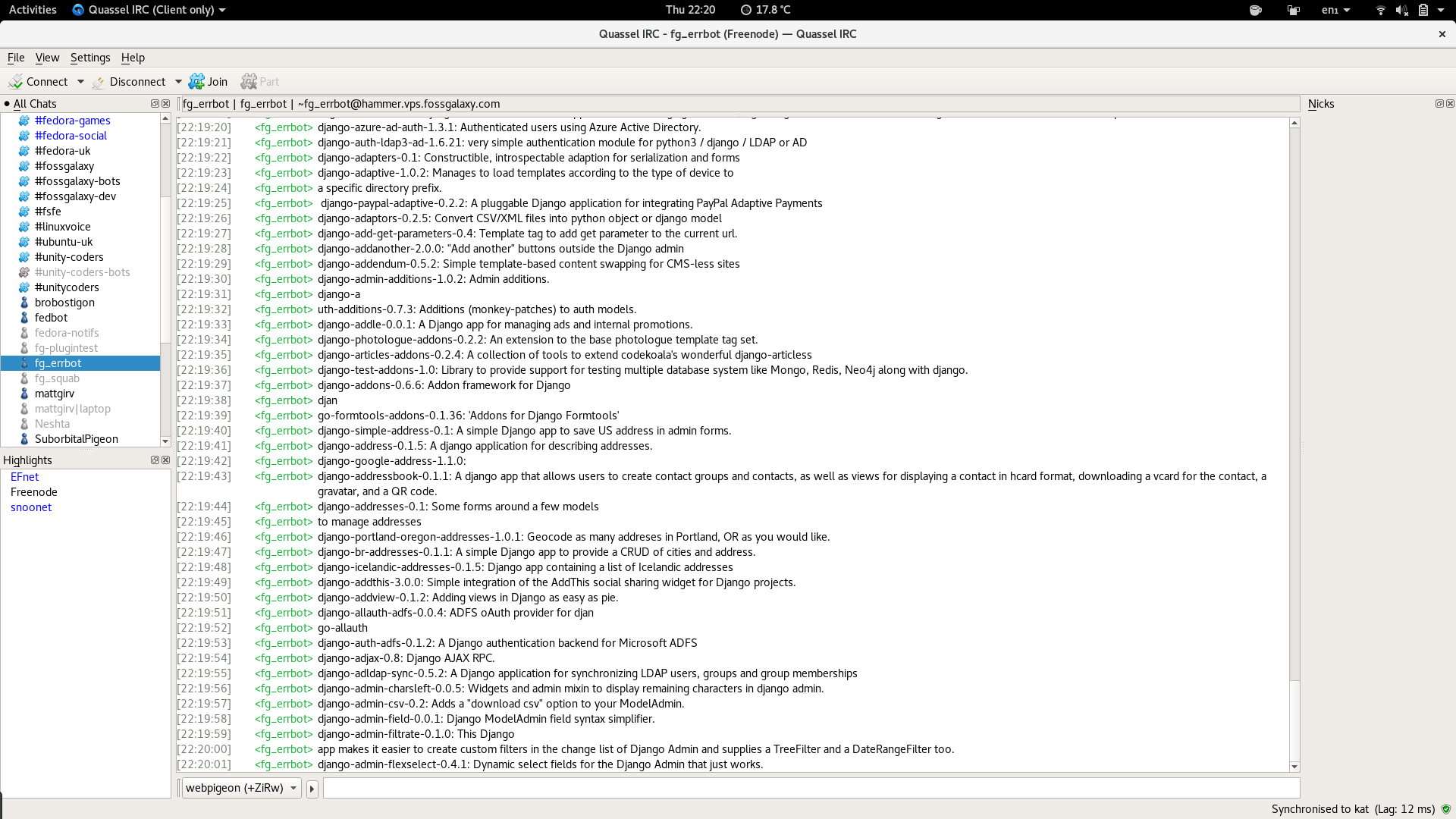Open the SuborbitalPigeon query

(x=77, y=439)
